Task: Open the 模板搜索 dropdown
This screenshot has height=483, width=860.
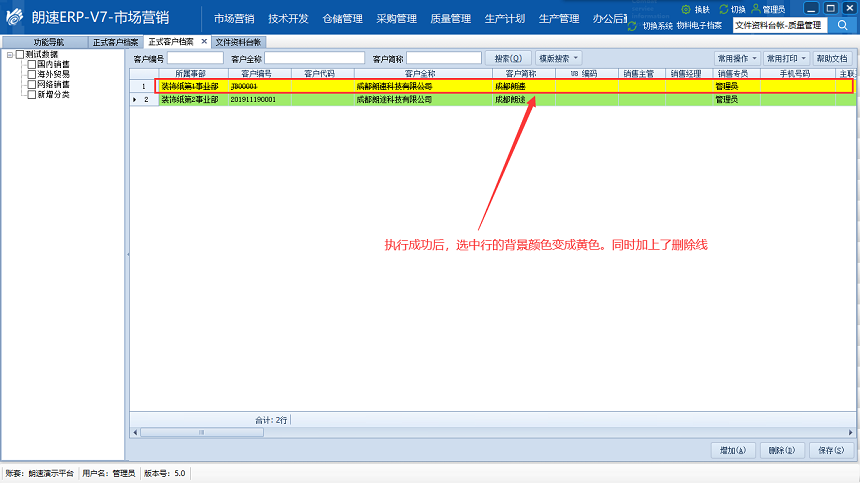Action: pyautogui.click(x=559, y=59)
